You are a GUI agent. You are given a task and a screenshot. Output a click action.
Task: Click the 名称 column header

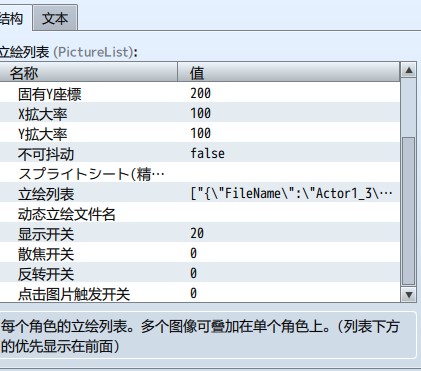(x=88, y=72)
